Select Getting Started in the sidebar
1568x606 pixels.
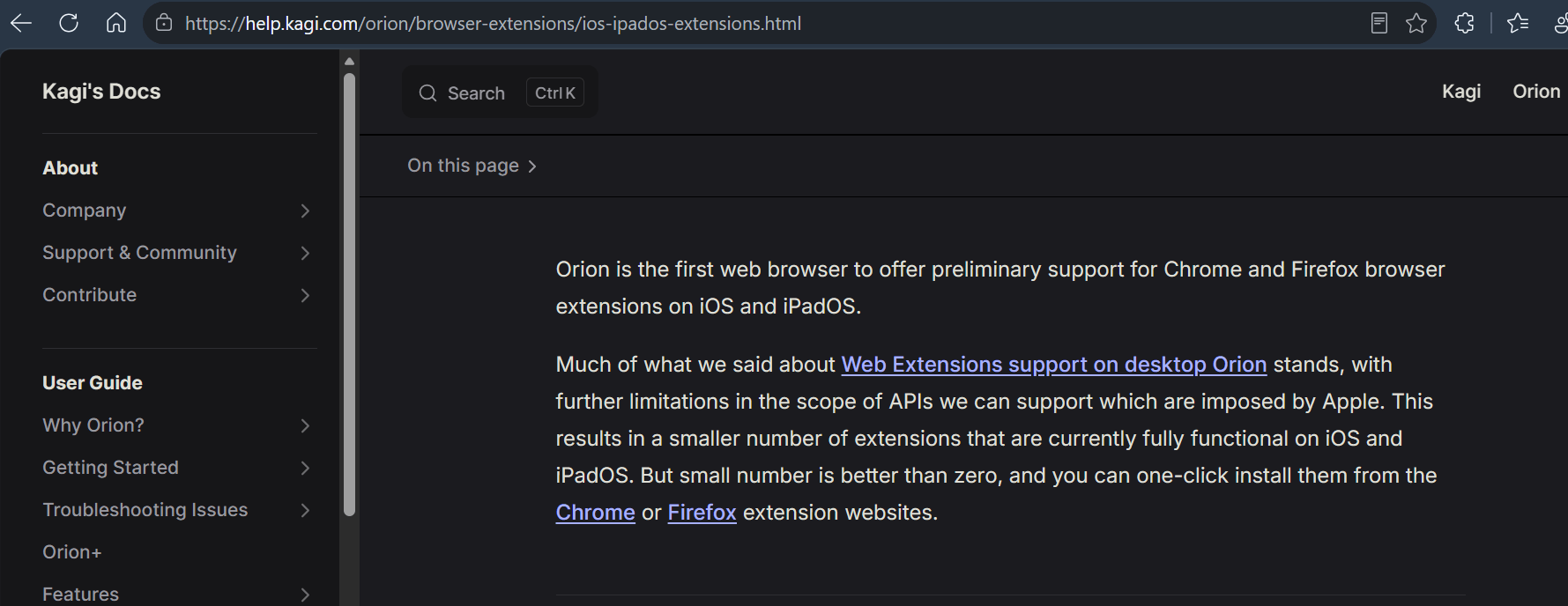coord(110,468)
